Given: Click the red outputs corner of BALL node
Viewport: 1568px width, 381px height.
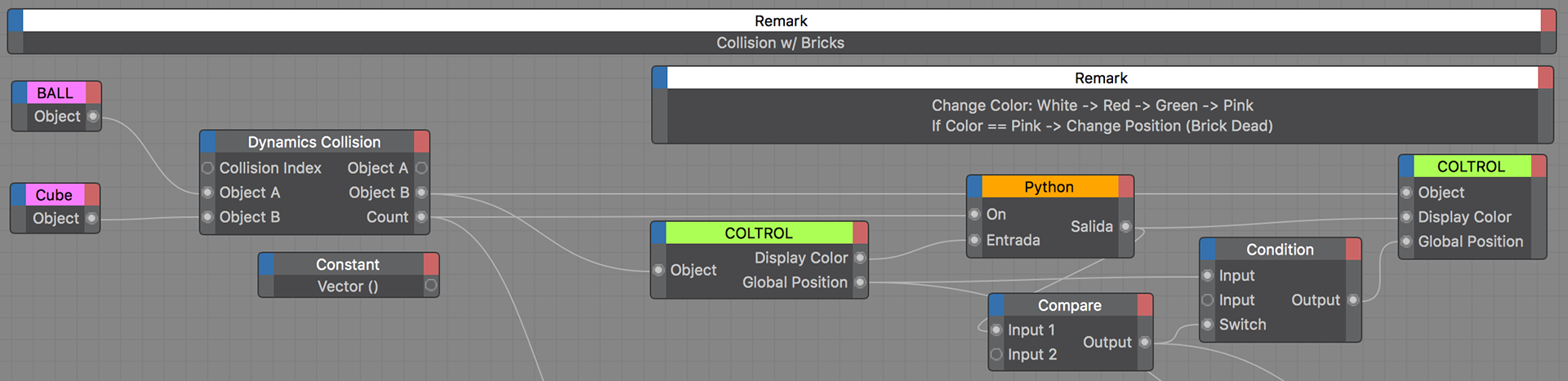Looking at the screenshot, I should [x=93, y=93].
